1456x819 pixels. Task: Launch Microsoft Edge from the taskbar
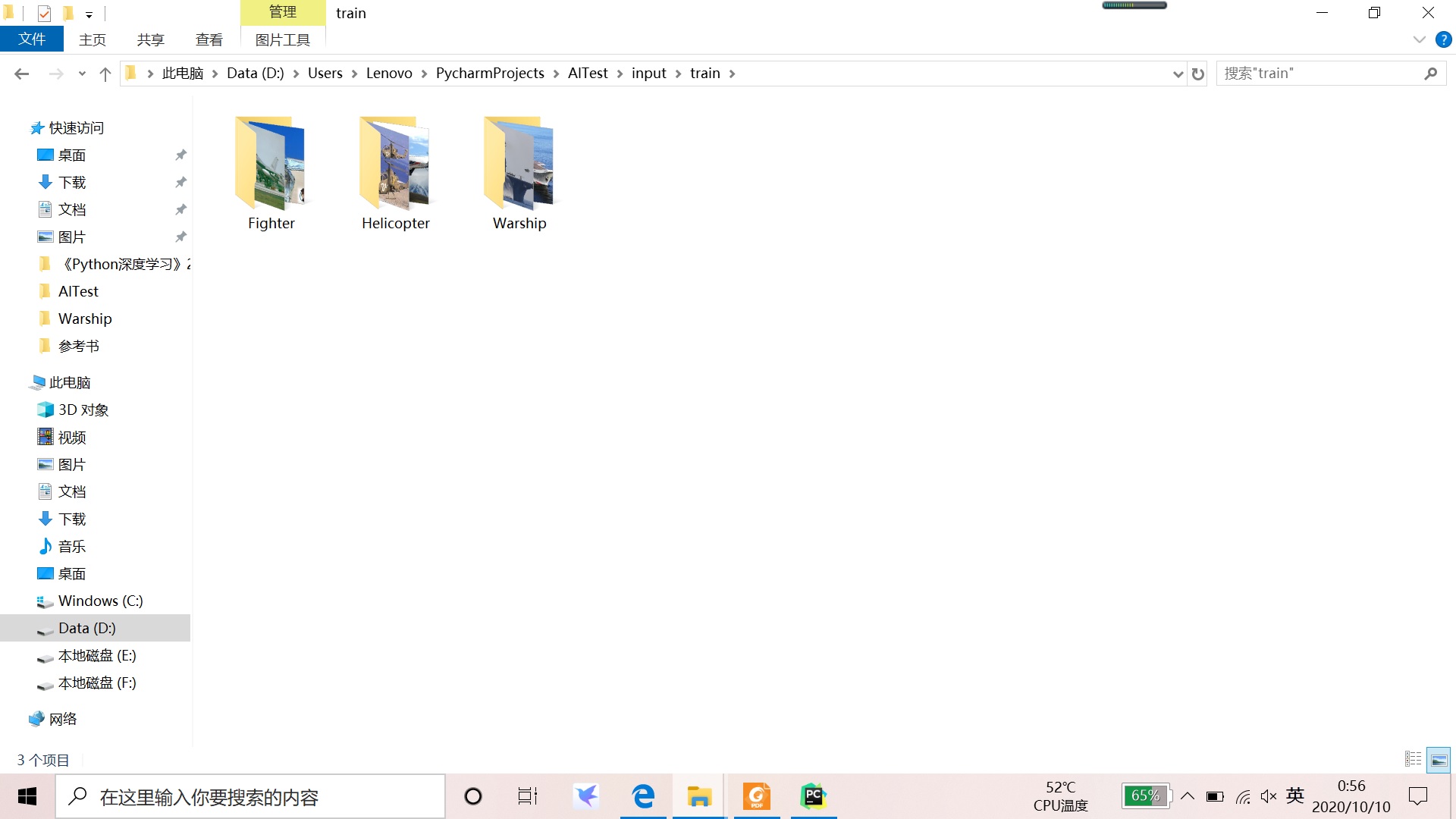pyautogui.click(x=643, y=796)
